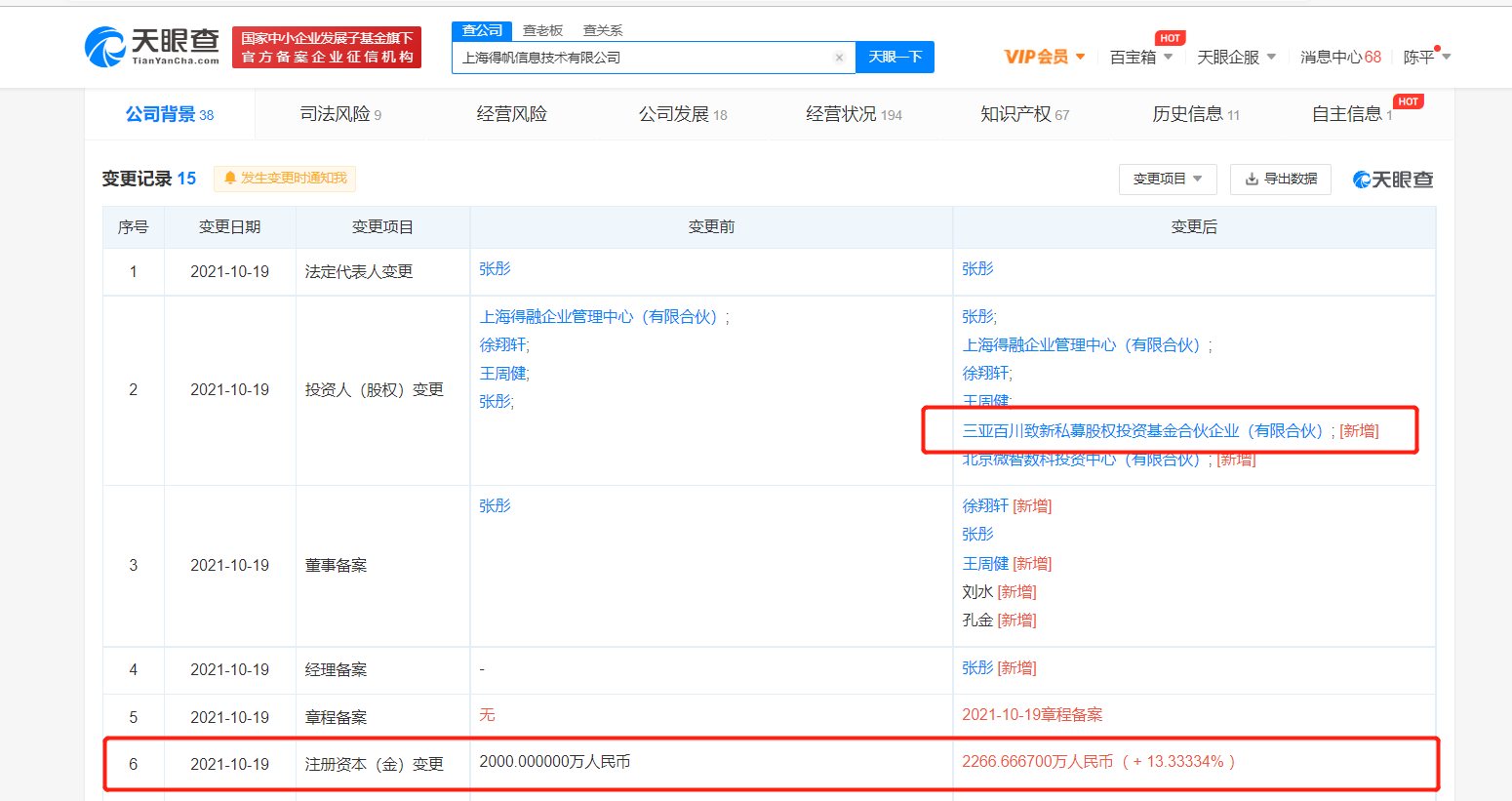Click the national SME fund badge

327,48
